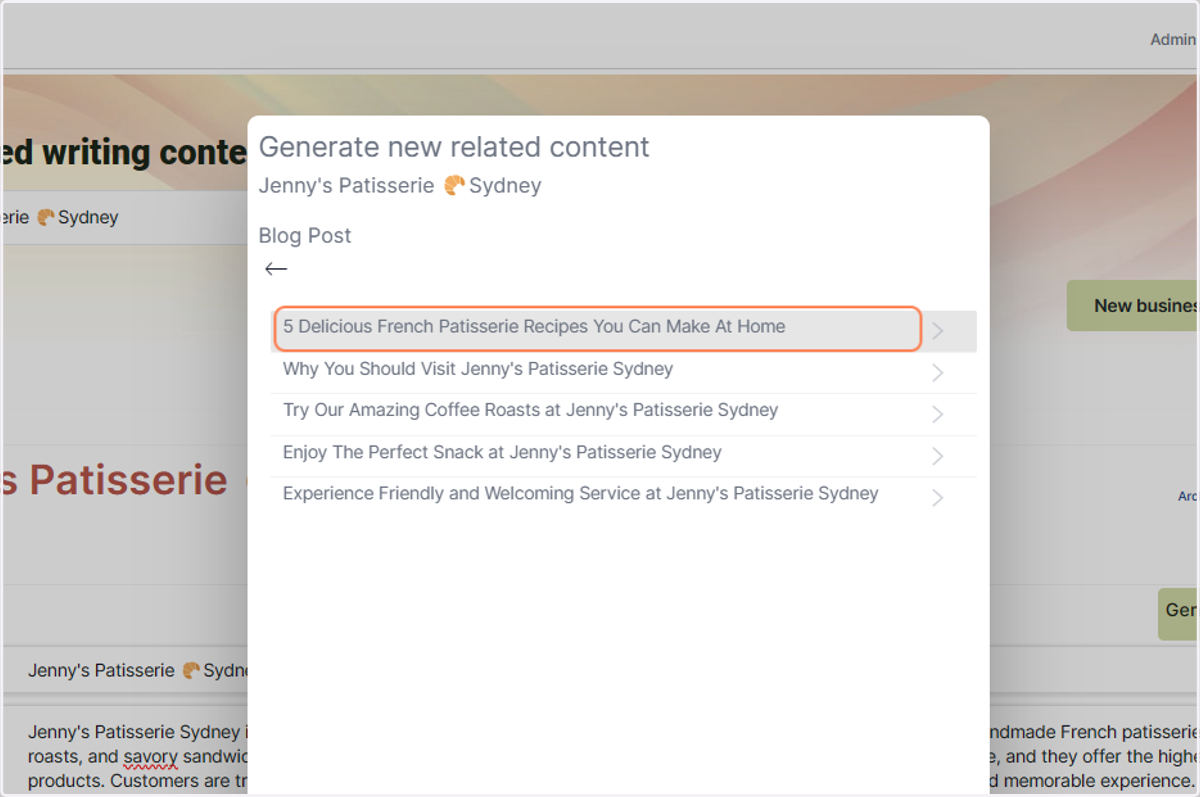This screenshot has height=797, width=1200.
Task: Click the partially visible 'Gen' button in background
Action: tap(1179, 613)
